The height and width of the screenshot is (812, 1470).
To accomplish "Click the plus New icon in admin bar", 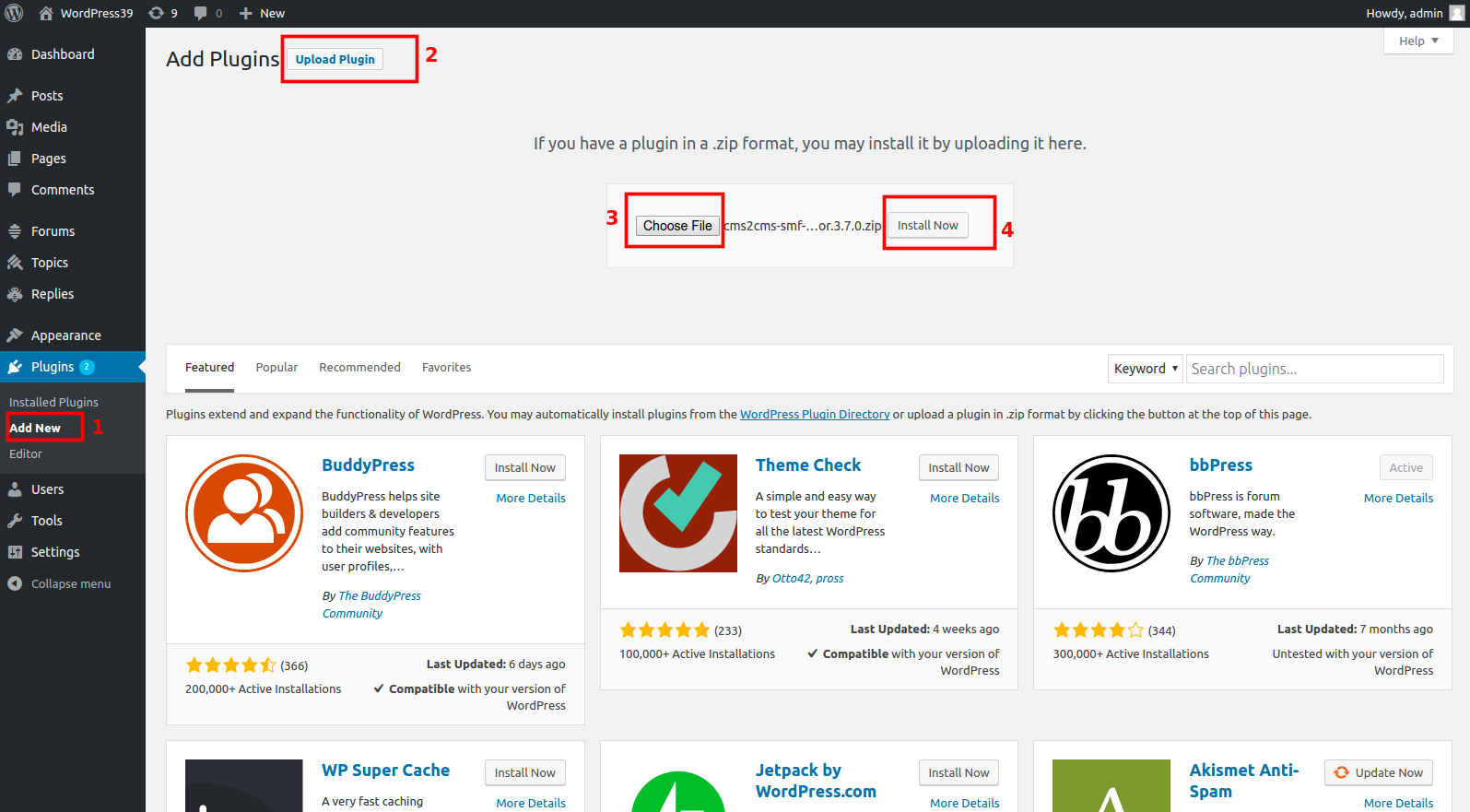I will (x=245, y=13).
